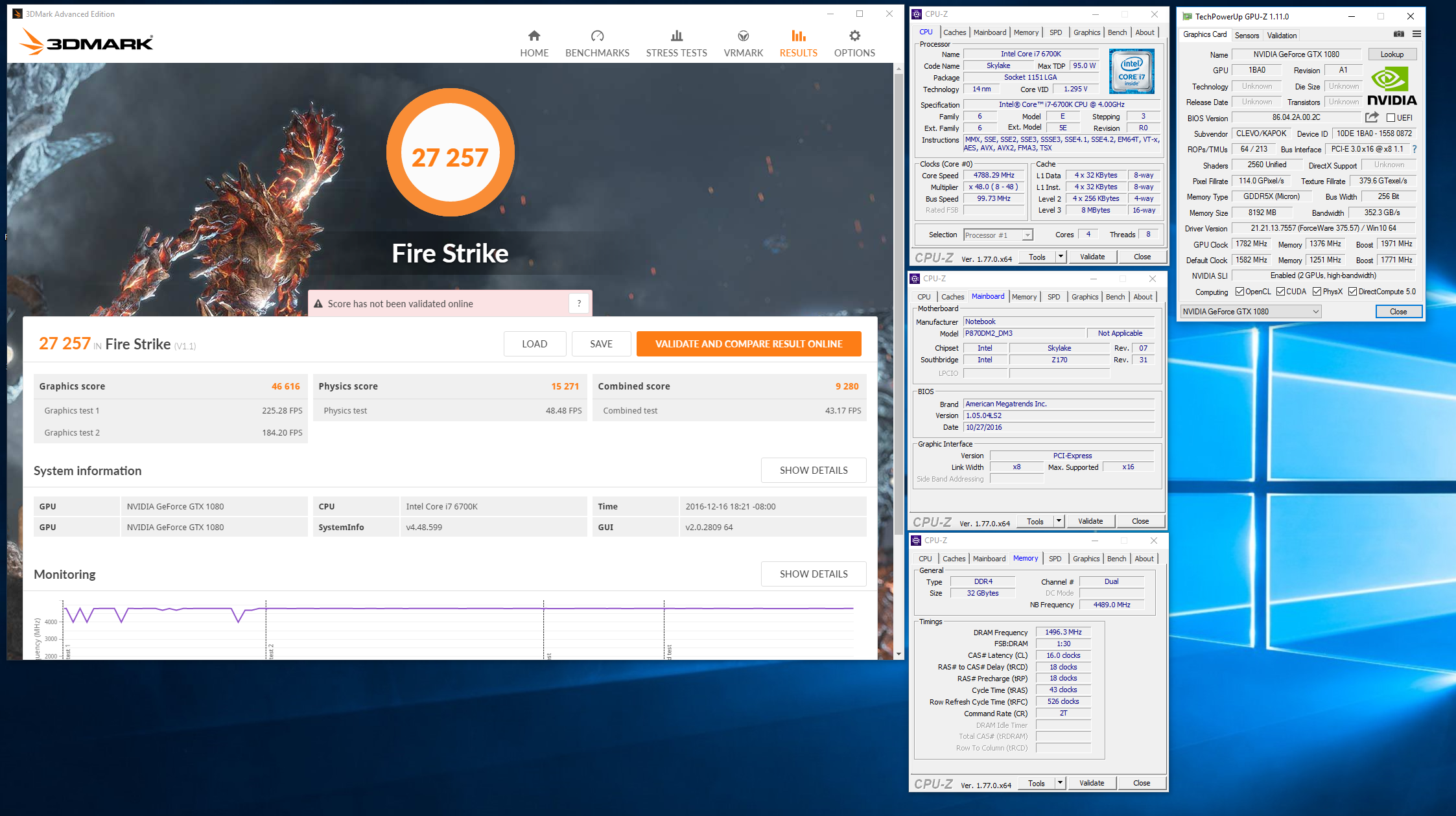Click the CPU-Z Memory window title icon
1456x816 pixels.
[916, 540]
